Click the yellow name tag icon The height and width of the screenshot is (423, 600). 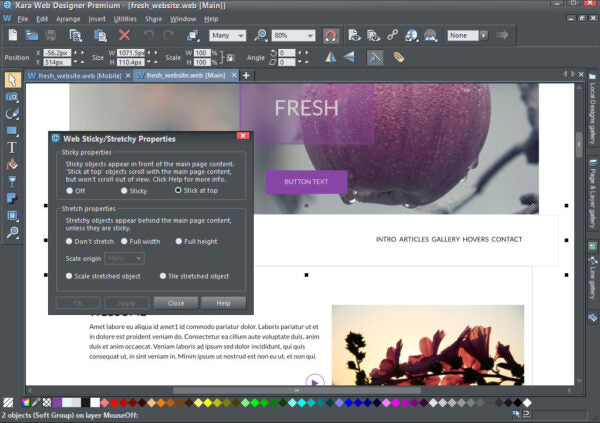(x=398, y=57)
